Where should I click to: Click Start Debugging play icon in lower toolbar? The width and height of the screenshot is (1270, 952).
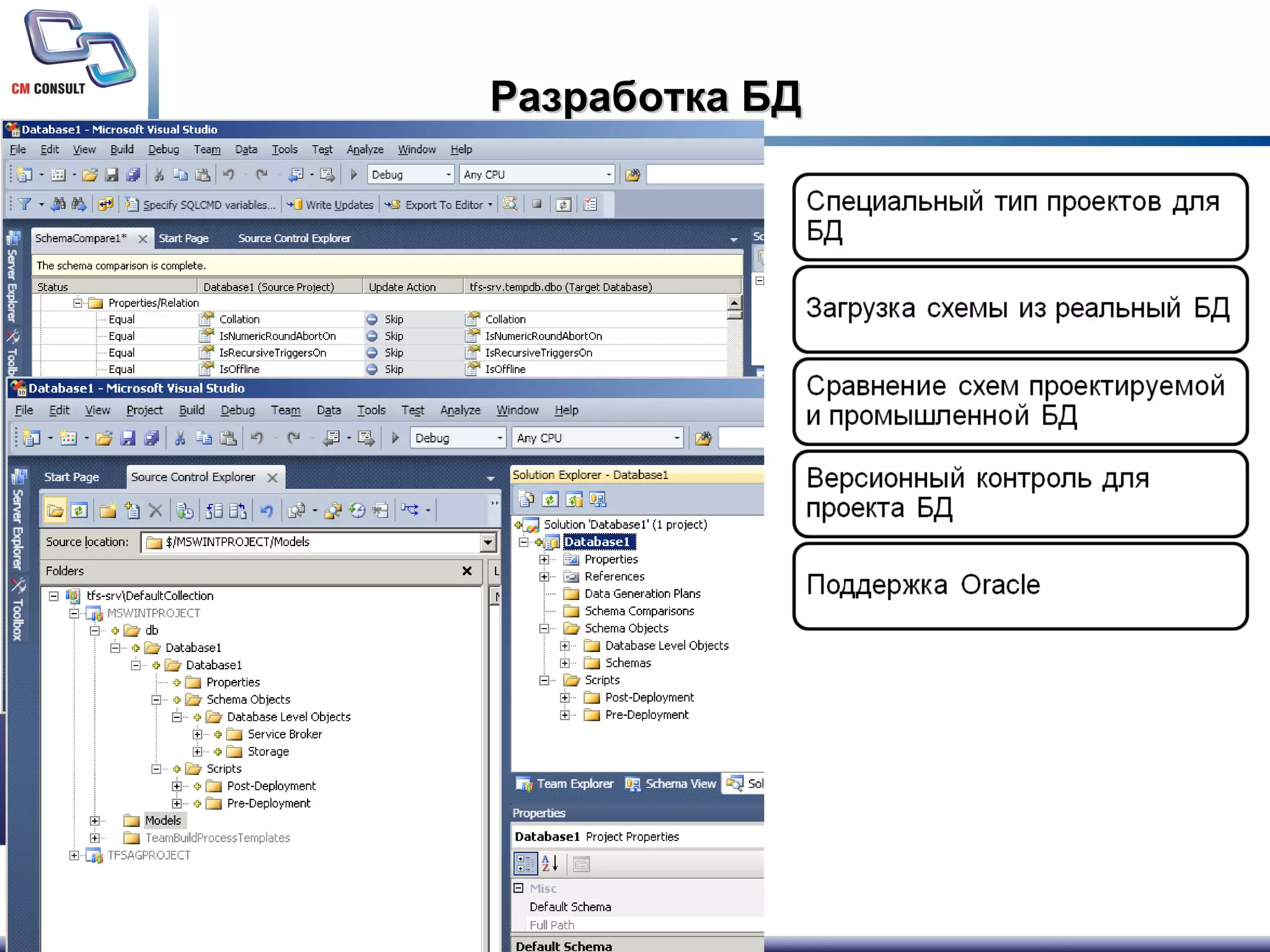click(x=395, y=438)
